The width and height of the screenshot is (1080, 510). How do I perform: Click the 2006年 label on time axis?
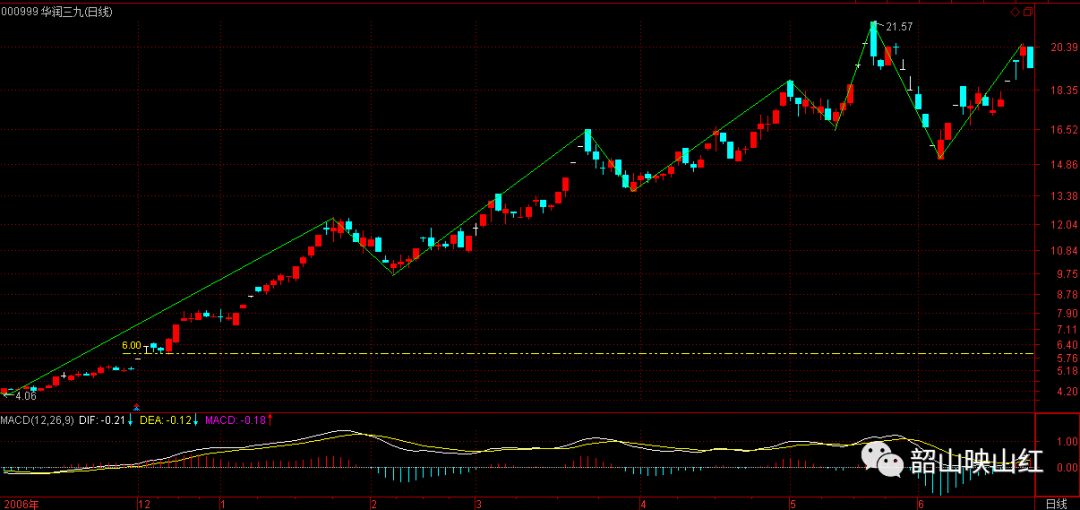[19, 504]
